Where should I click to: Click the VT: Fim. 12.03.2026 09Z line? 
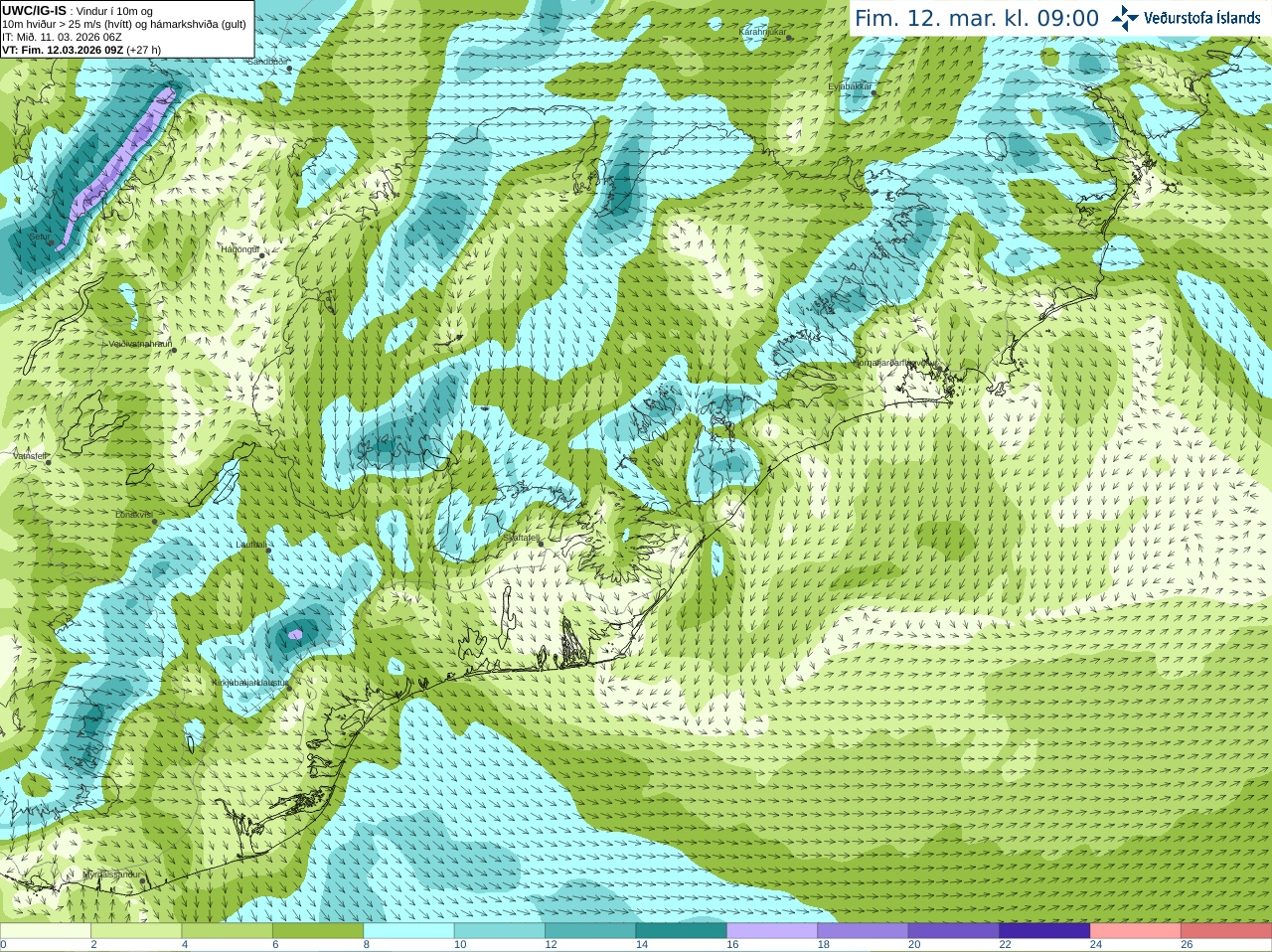[x=81, y=50]
